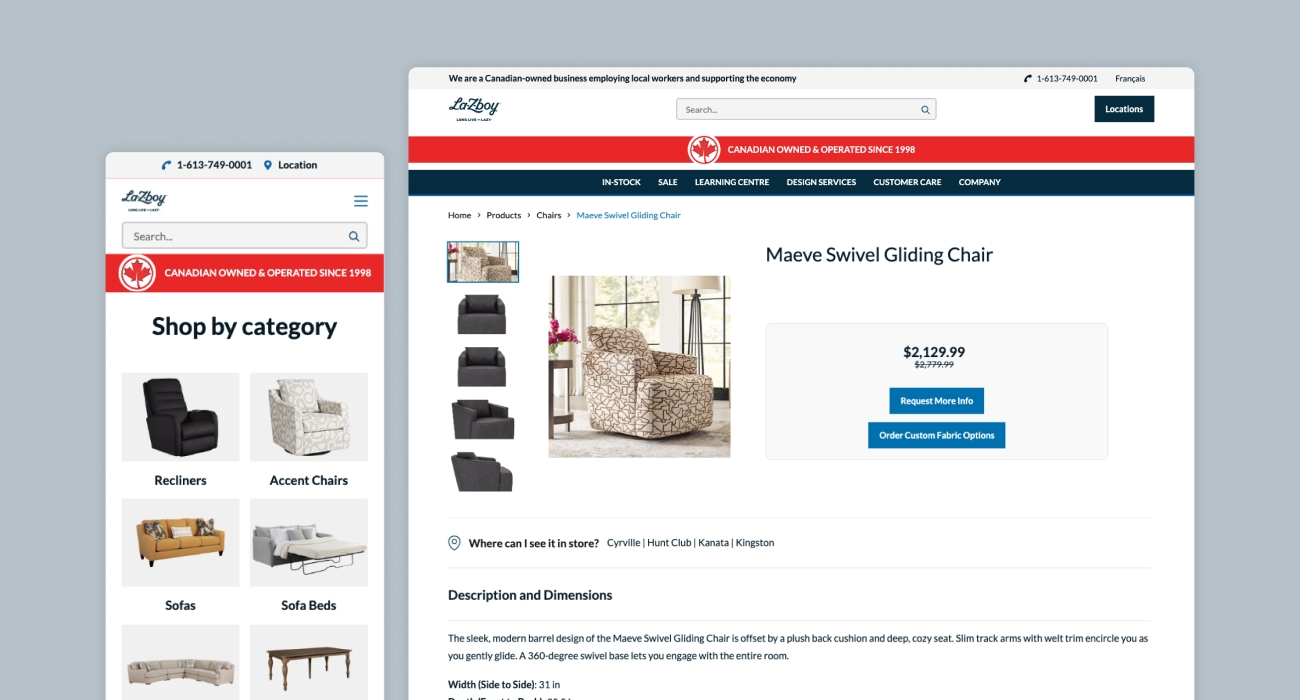Image resolution: width=1300 pixels, height=700 pixels.
Task: Click Order Custom Fabric Options button
Action: pyautogui.click(x=937, y=435)
